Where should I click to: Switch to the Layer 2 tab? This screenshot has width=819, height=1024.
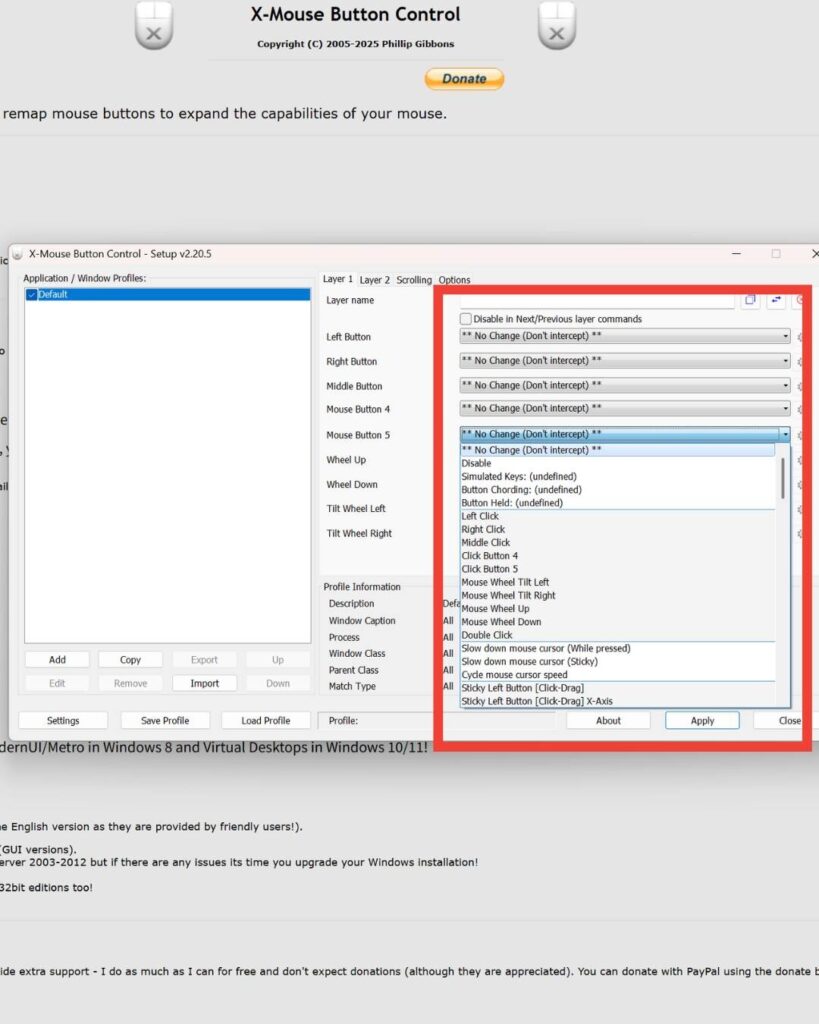[374, 280]
